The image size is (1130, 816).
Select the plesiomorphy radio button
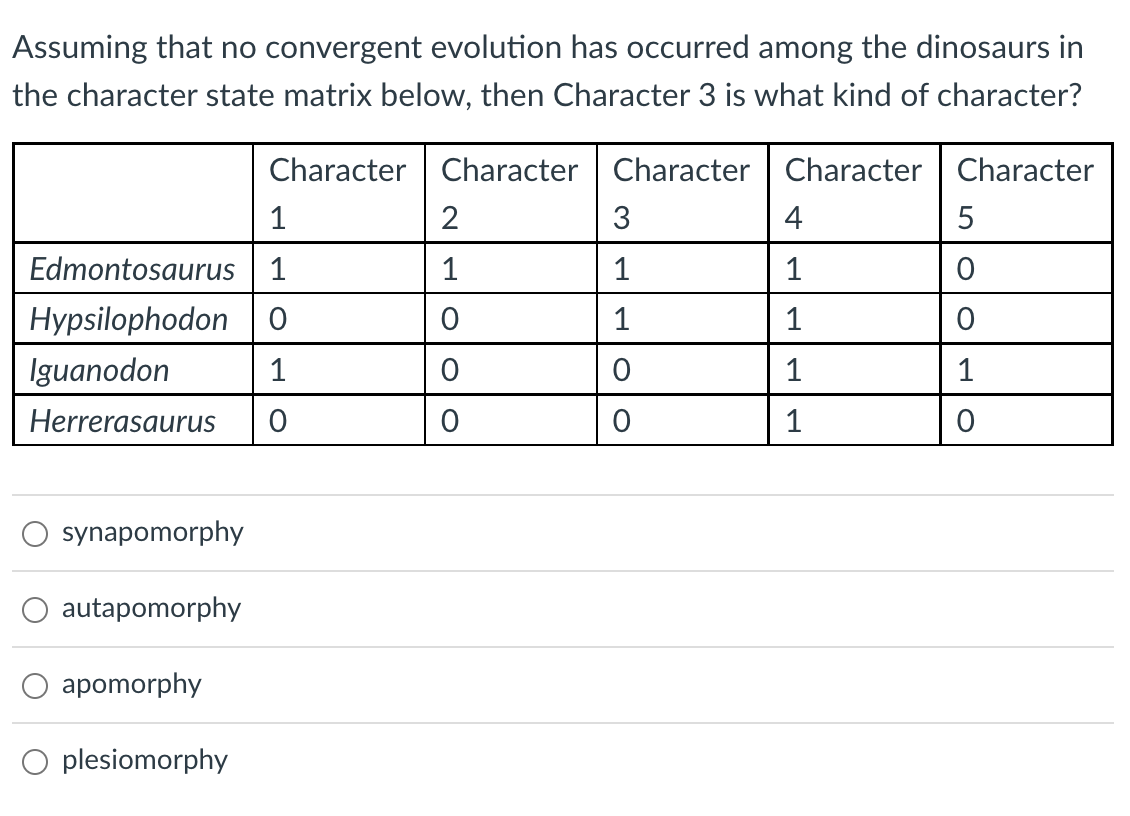coord(34,761)
